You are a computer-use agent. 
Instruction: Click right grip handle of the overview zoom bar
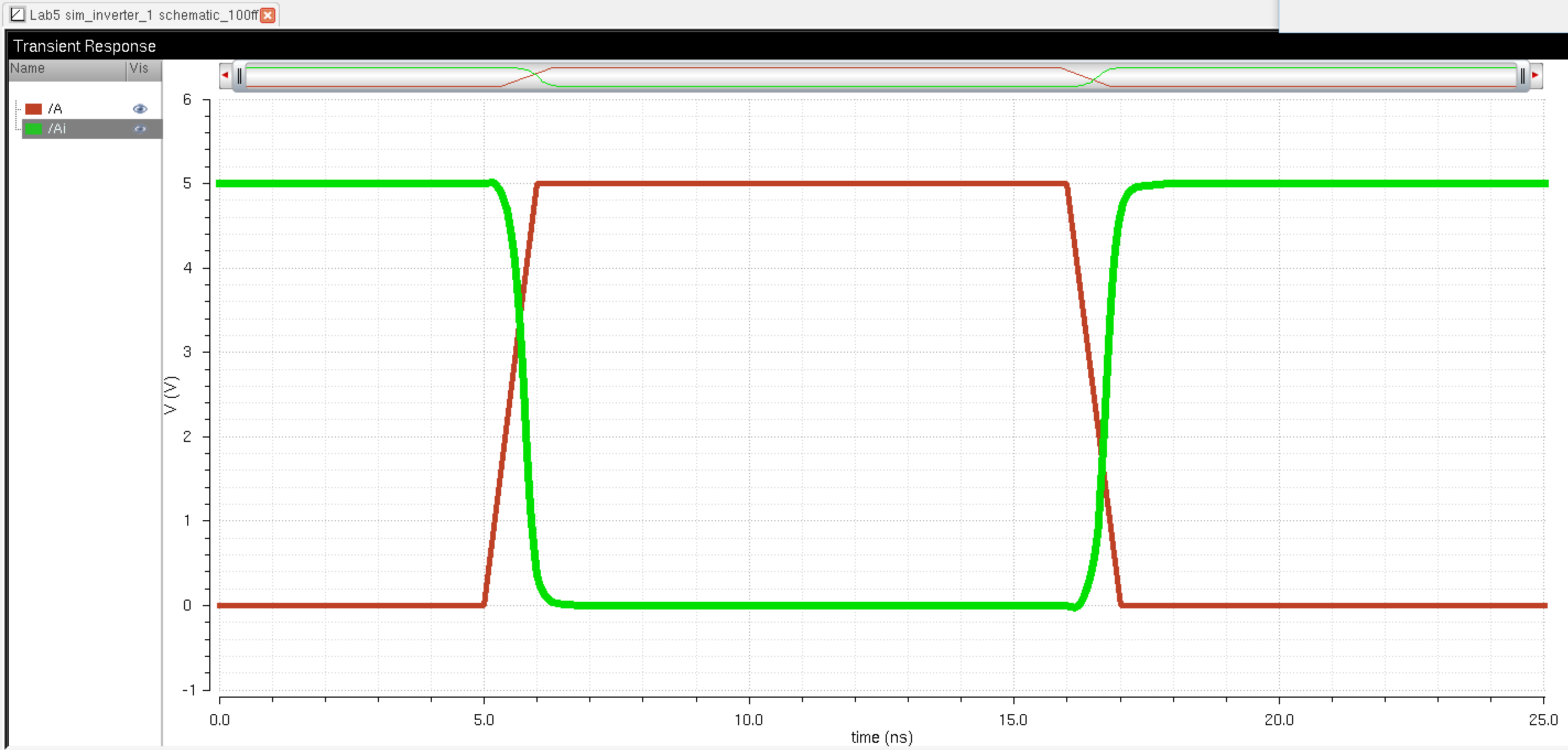1522,76
